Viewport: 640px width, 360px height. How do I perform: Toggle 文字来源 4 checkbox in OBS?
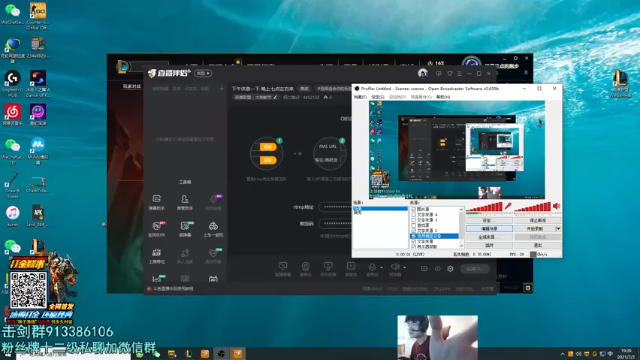click(413, 214)
